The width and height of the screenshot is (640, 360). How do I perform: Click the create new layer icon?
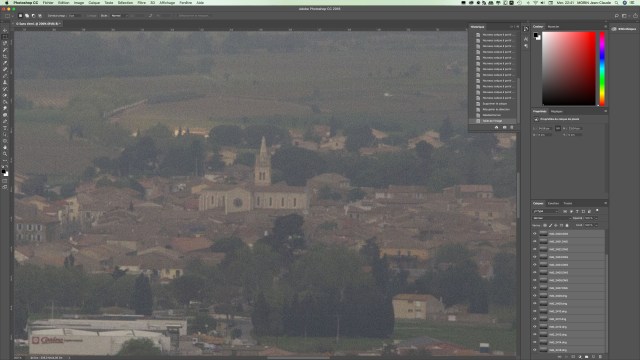tap(593, 357)
